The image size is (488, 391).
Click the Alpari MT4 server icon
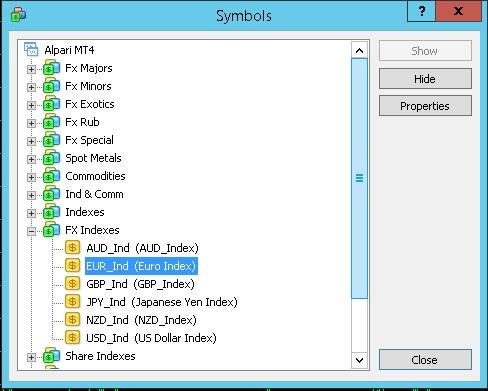click(31, 49)
